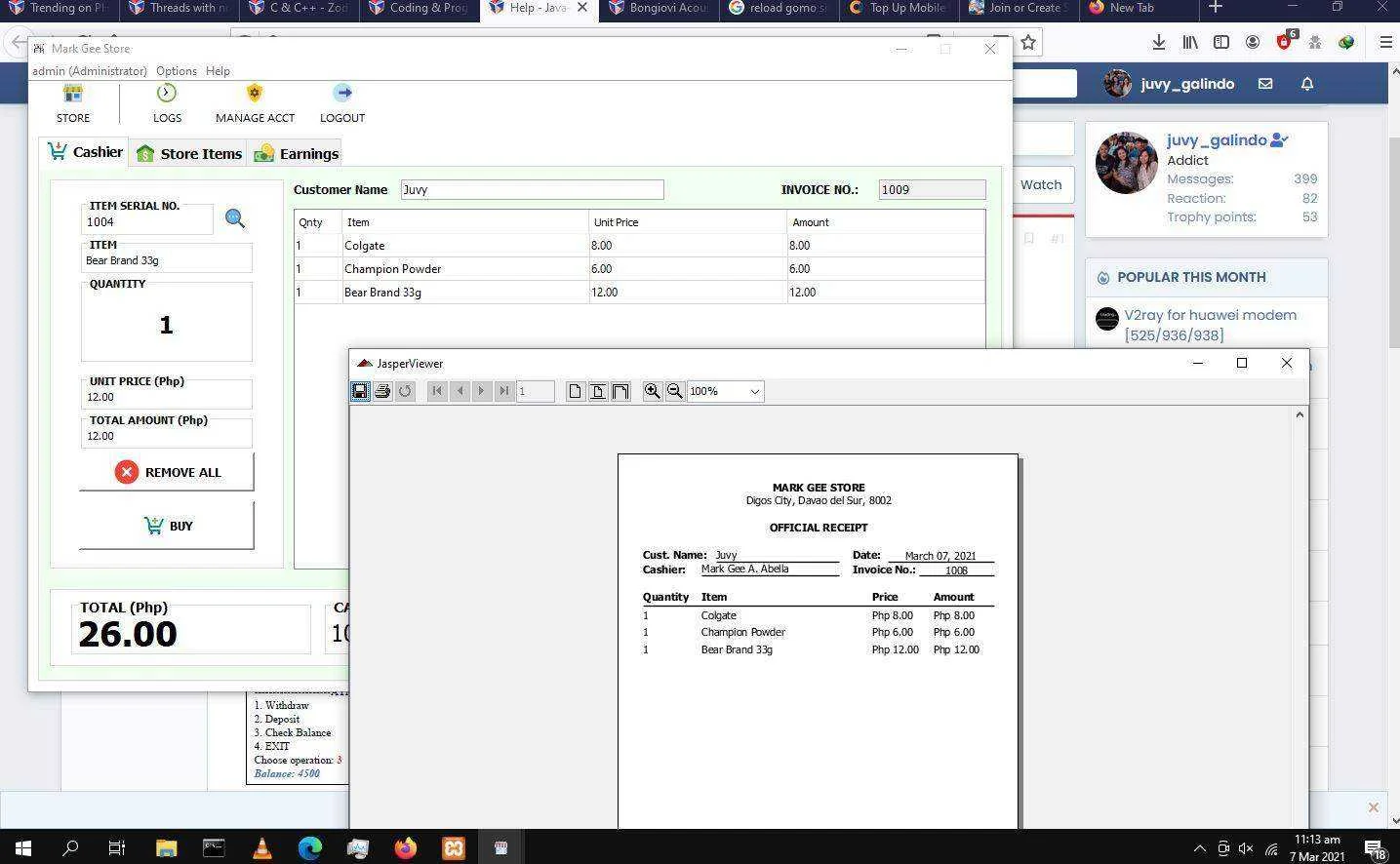
Task: Open STORE toolbar icon in Mark Gee Store
Action: pos(73,103)
